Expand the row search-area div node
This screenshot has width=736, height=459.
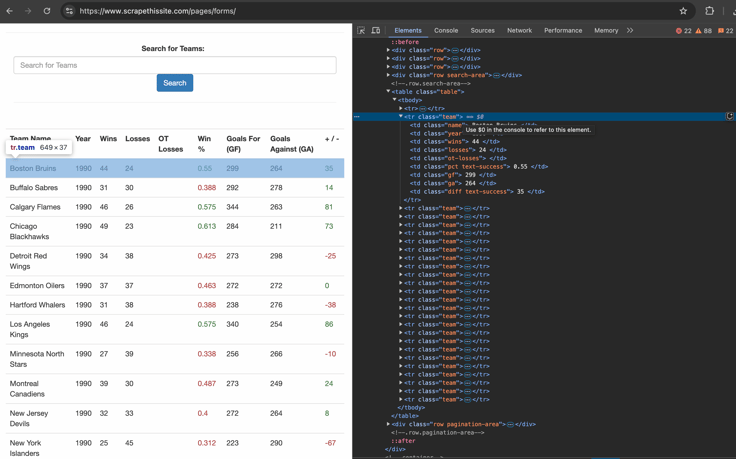pyautogui.click(x=389, y=75)
